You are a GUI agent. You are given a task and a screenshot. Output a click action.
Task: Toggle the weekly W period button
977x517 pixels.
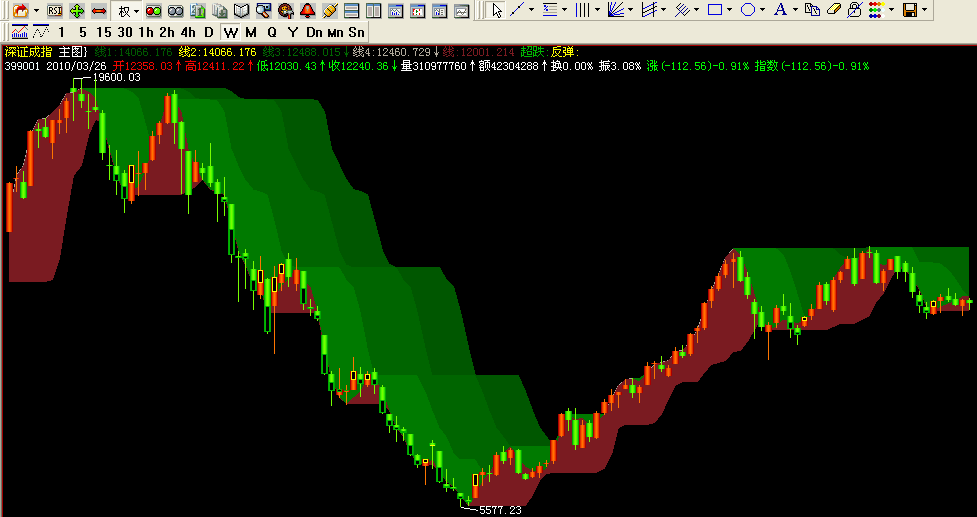click(x=231, y=32)
